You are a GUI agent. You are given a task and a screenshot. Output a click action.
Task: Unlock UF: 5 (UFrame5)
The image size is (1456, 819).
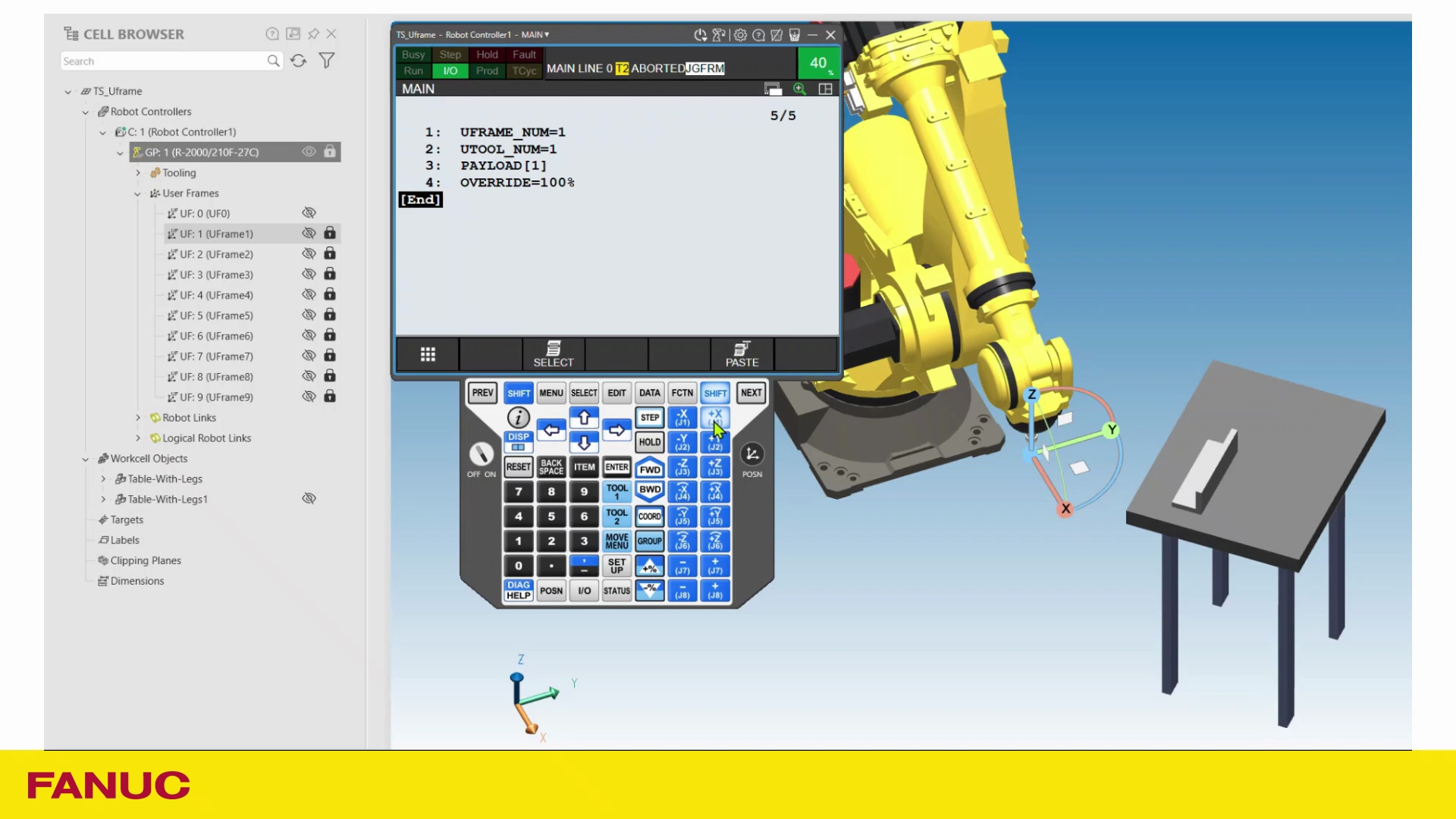330,315
